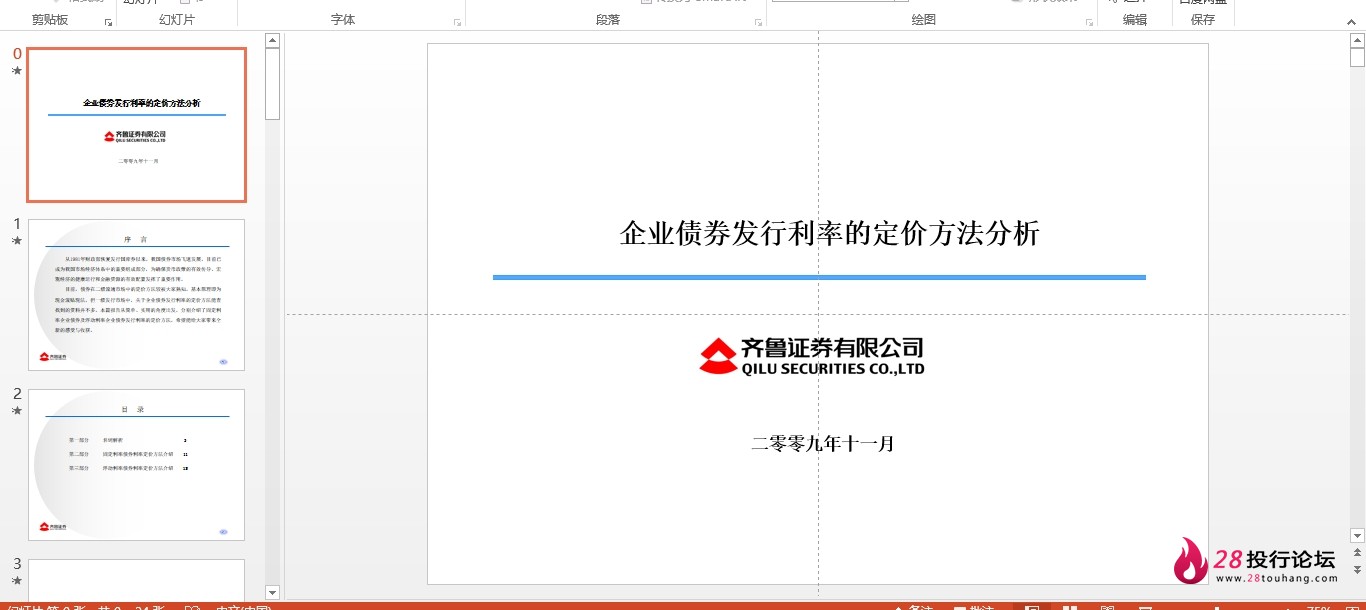Open the 段落 group dialog launcher
Screen dimensions: 1366x610
[758, 21]
